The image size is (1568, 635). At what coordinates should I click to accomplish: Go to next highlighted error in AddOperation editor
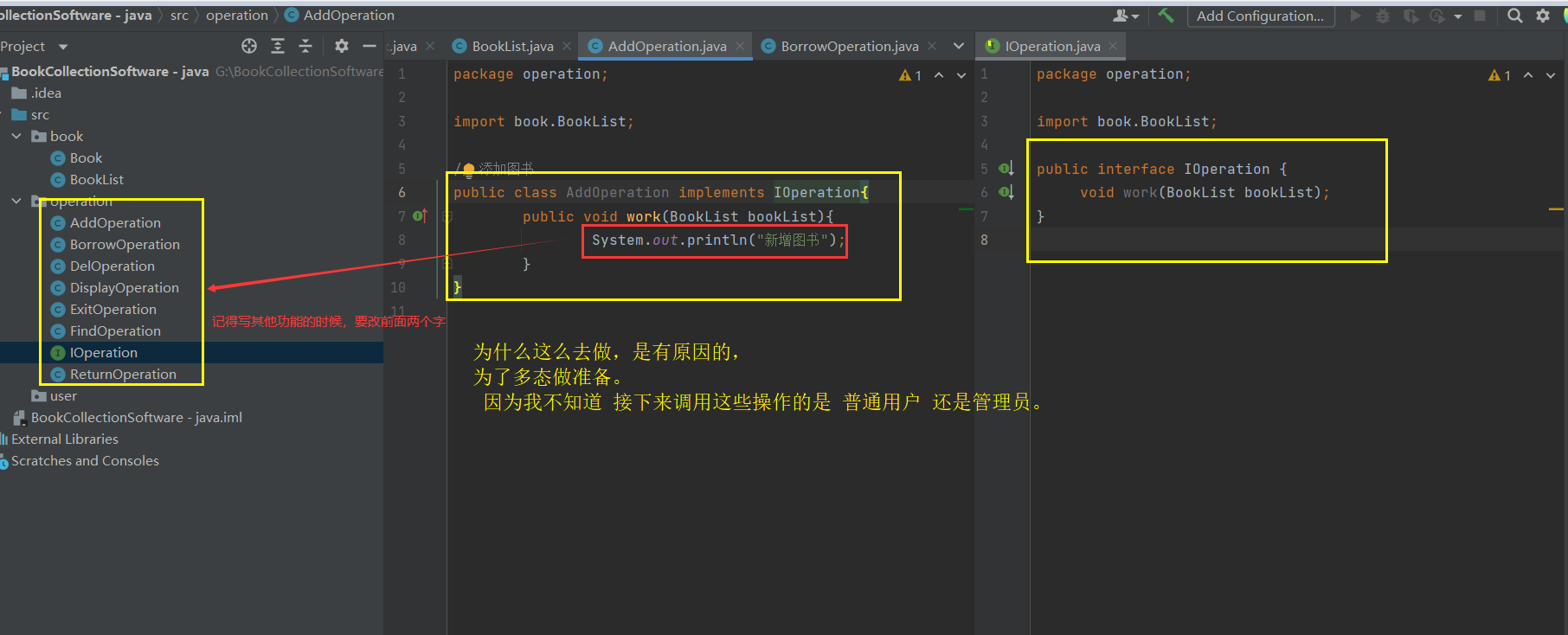pyautogui.click(x=961, y=75)
